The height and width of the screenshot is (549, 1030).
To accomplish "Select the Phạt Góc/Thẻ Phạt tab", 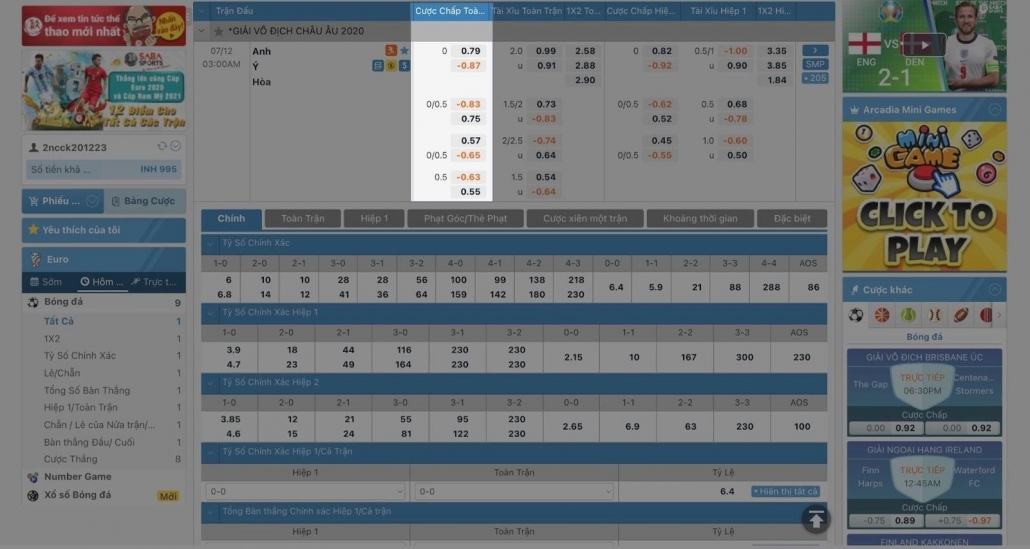I will [465, 219].
